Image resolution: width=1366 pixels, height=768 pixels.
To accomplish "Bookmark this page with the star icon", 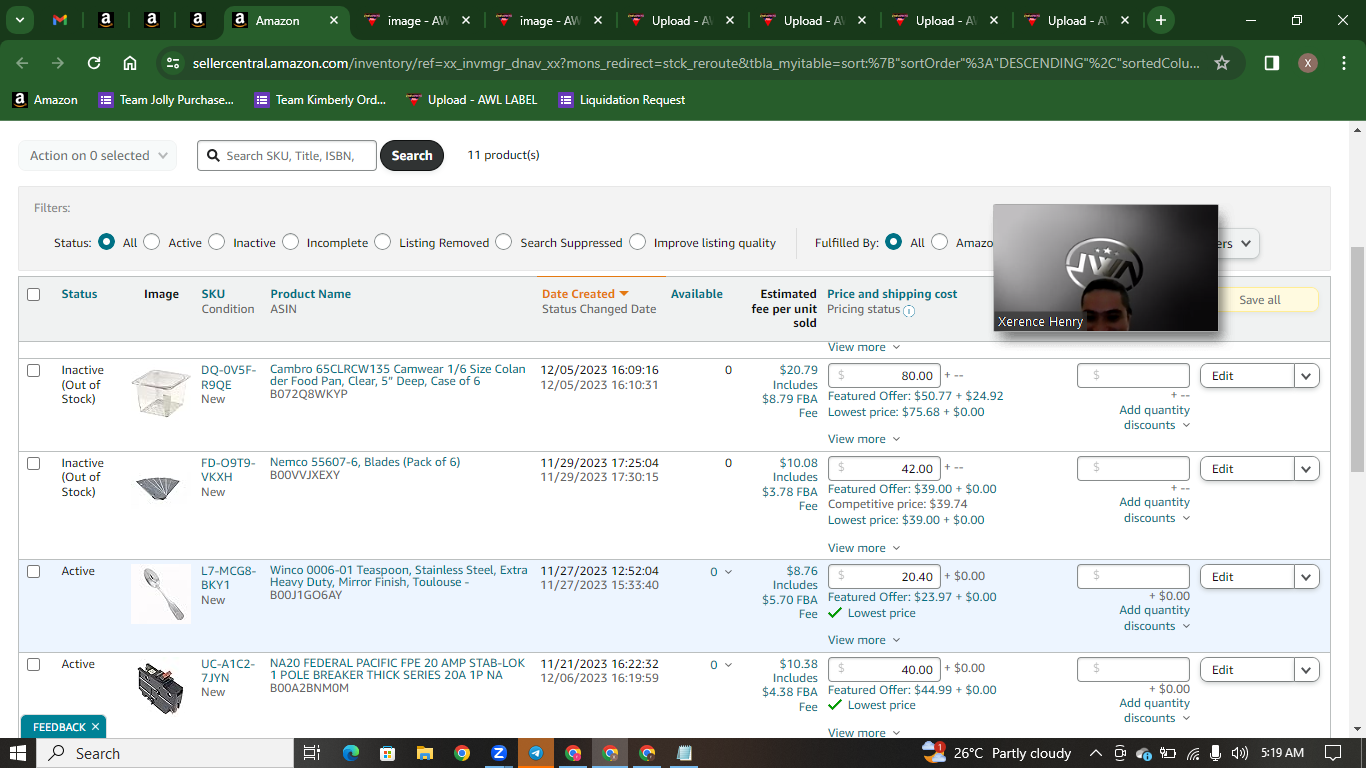I will [1221, 63].
